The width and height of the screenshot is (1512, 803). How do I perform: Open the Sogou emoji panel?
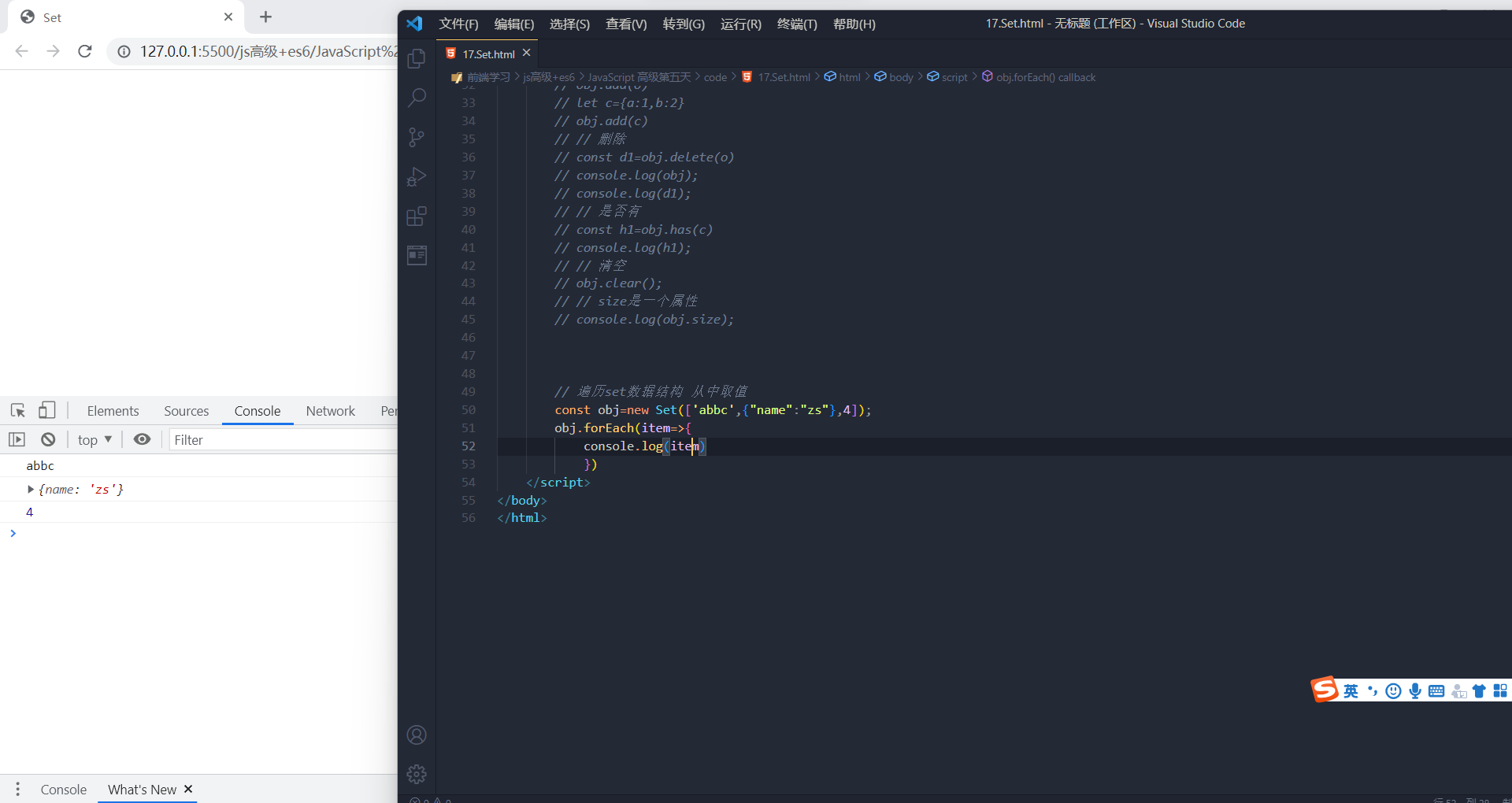click(x=1393, y=691)
